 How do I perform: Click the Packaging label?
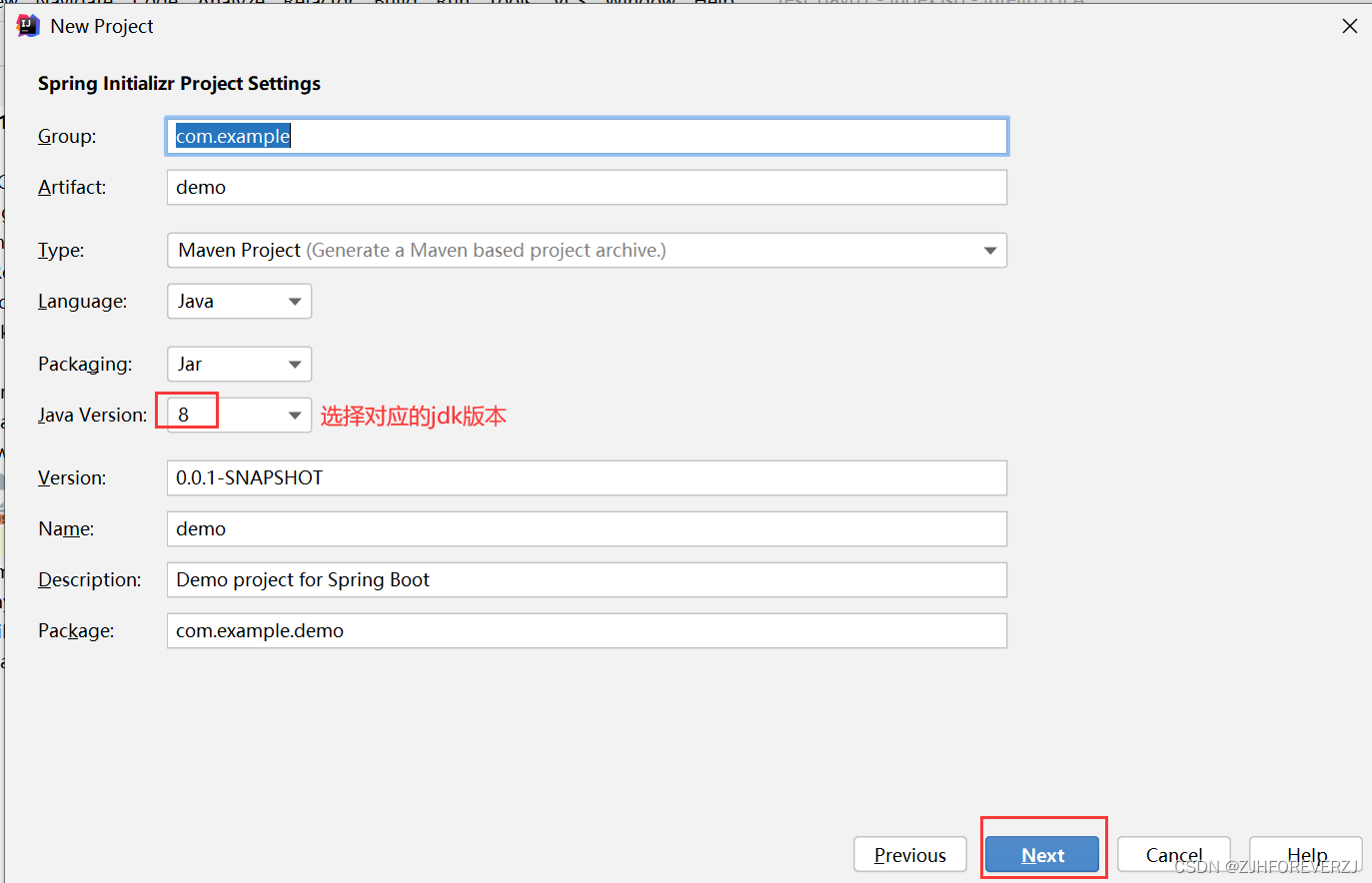pos(85,365)
